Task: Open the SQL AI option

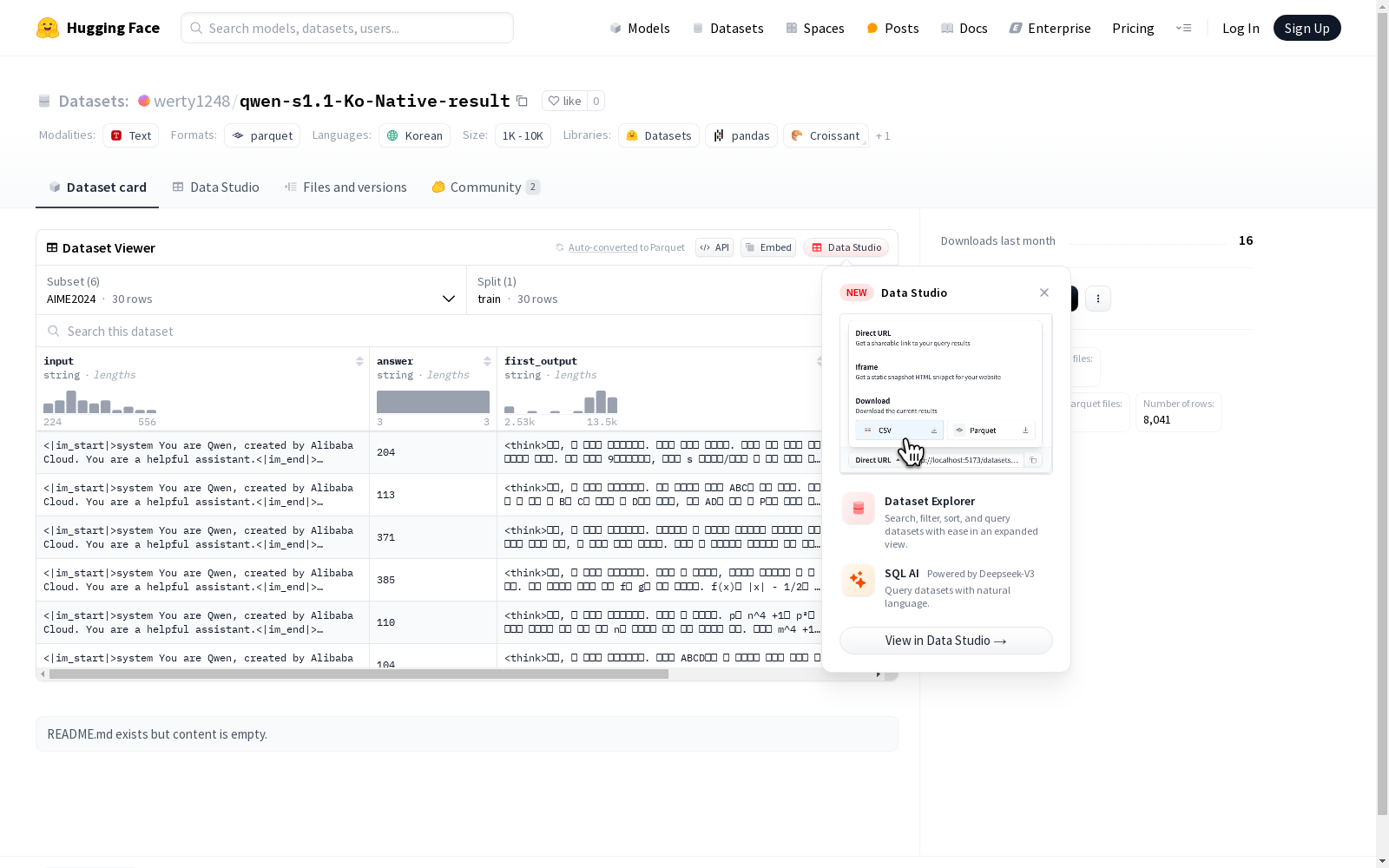Action: (x=946, y=588)
